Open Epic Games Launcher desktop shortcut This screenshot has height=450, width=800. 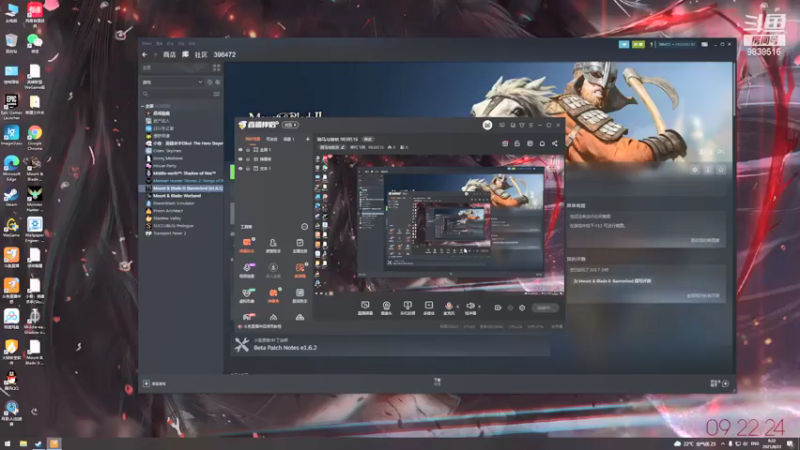[11, 107]
